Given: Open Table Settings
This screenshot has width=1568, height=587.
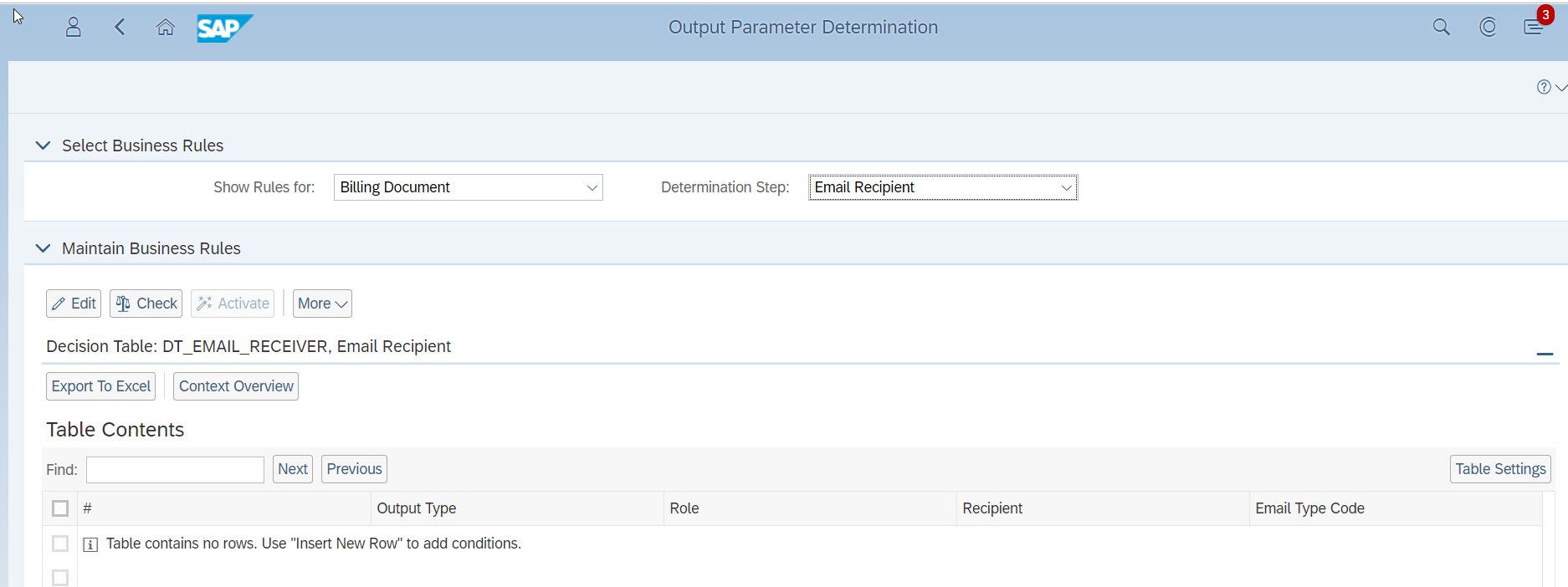Looking at the screenshot, I should (1500, 469).
